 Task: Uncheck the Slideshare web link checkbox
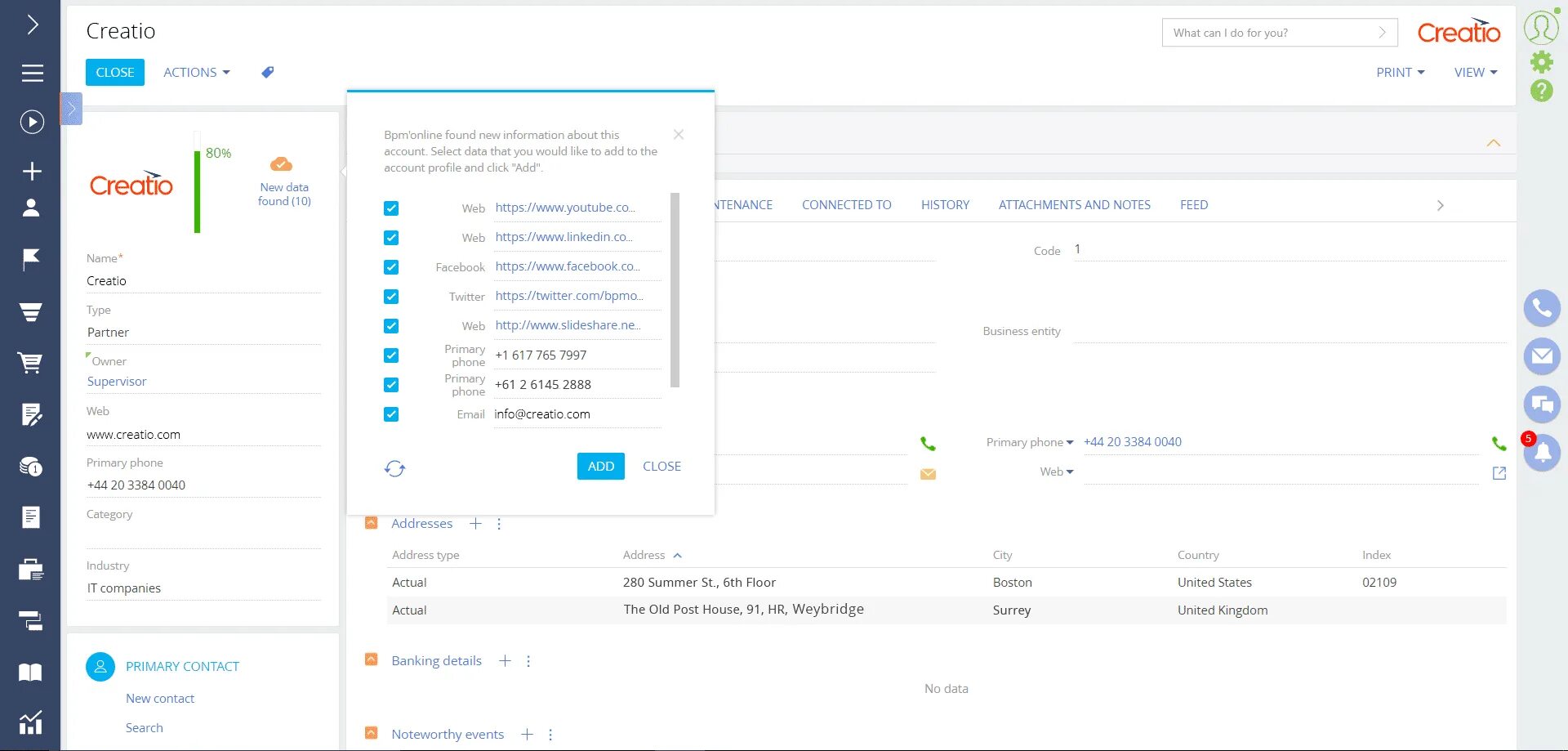pos(391,326)
